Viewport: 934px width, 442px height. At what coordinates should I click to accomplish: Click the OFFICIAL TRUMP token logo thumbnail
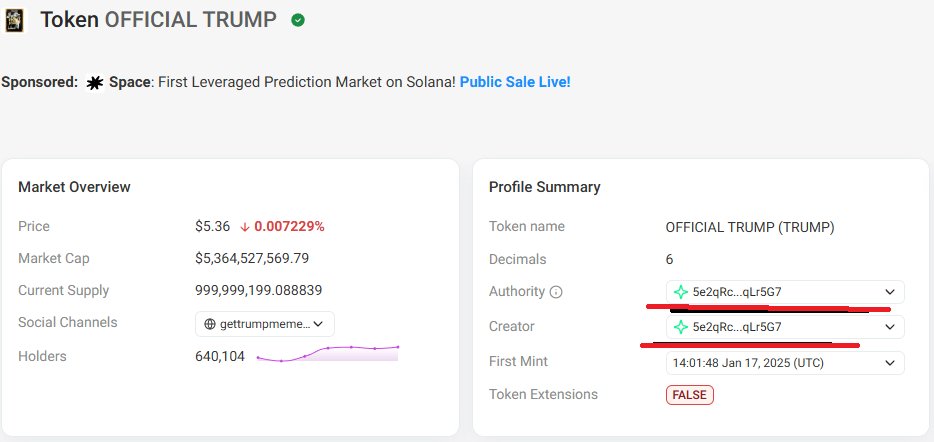[14, 20]
